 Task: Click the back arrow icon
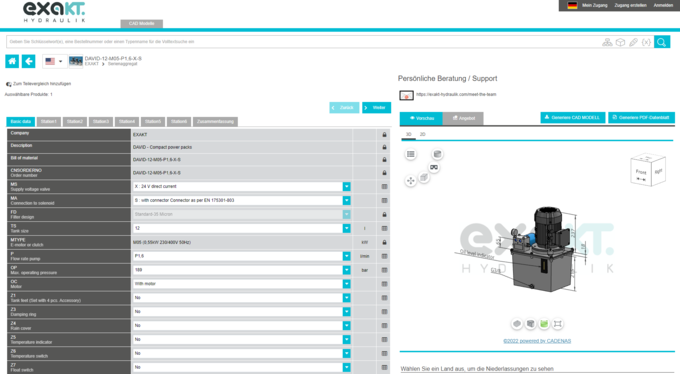coord(29,61)
